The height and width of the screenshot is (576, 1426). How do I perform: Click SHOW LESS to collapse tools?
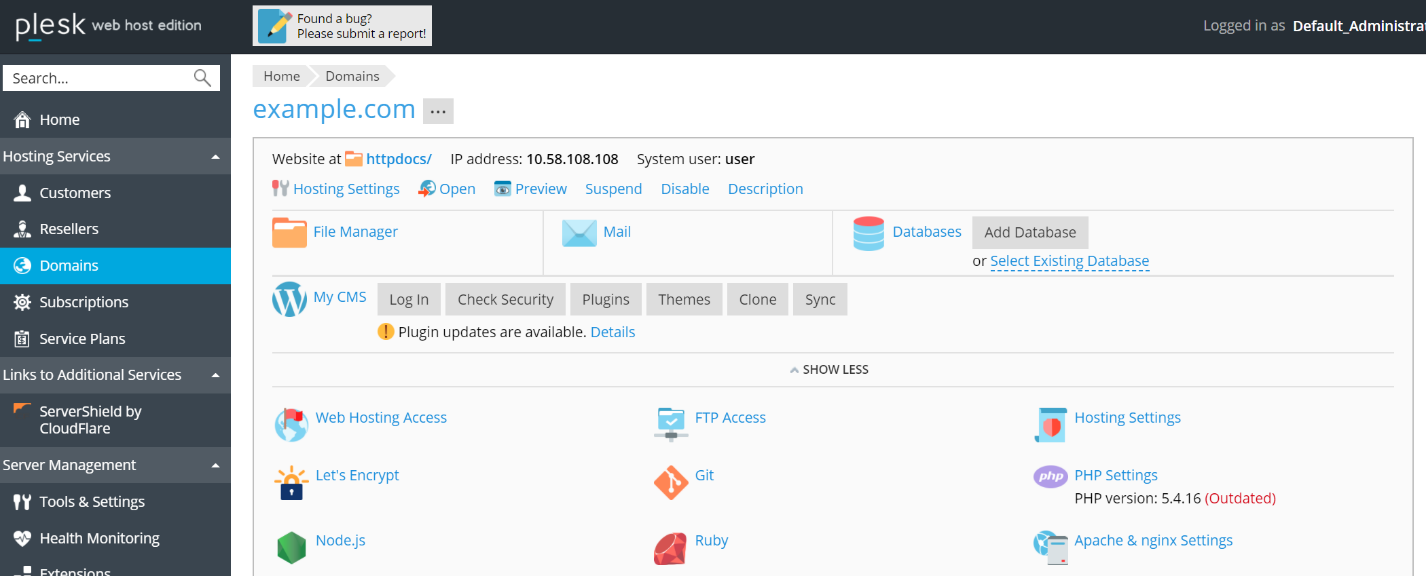coord(829,369)
